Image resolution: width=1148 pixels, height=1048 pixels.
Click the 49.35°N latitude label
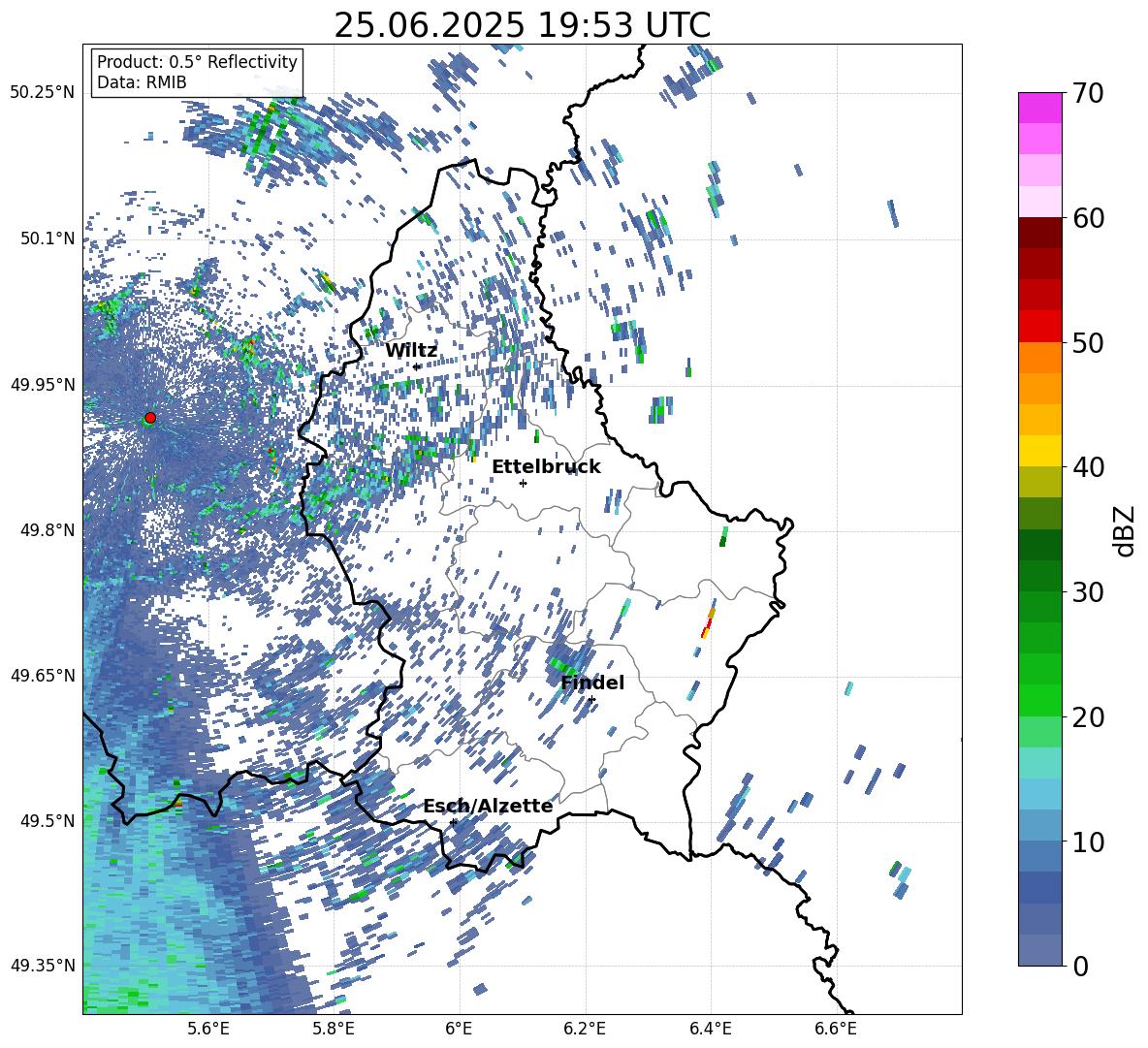[43, 966]
